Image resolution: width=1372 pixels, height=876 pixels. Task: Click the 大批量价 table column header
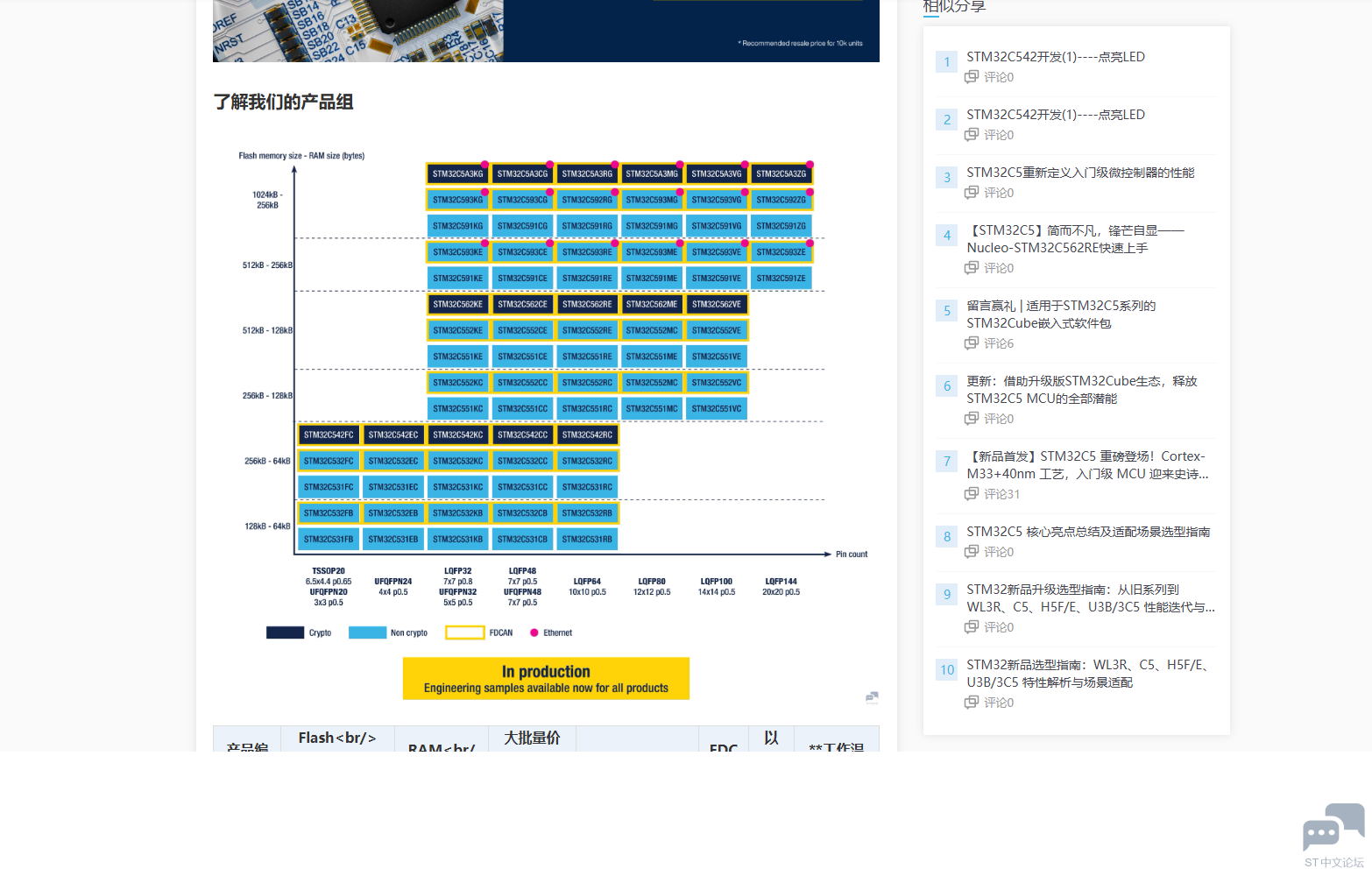[532, 738]
